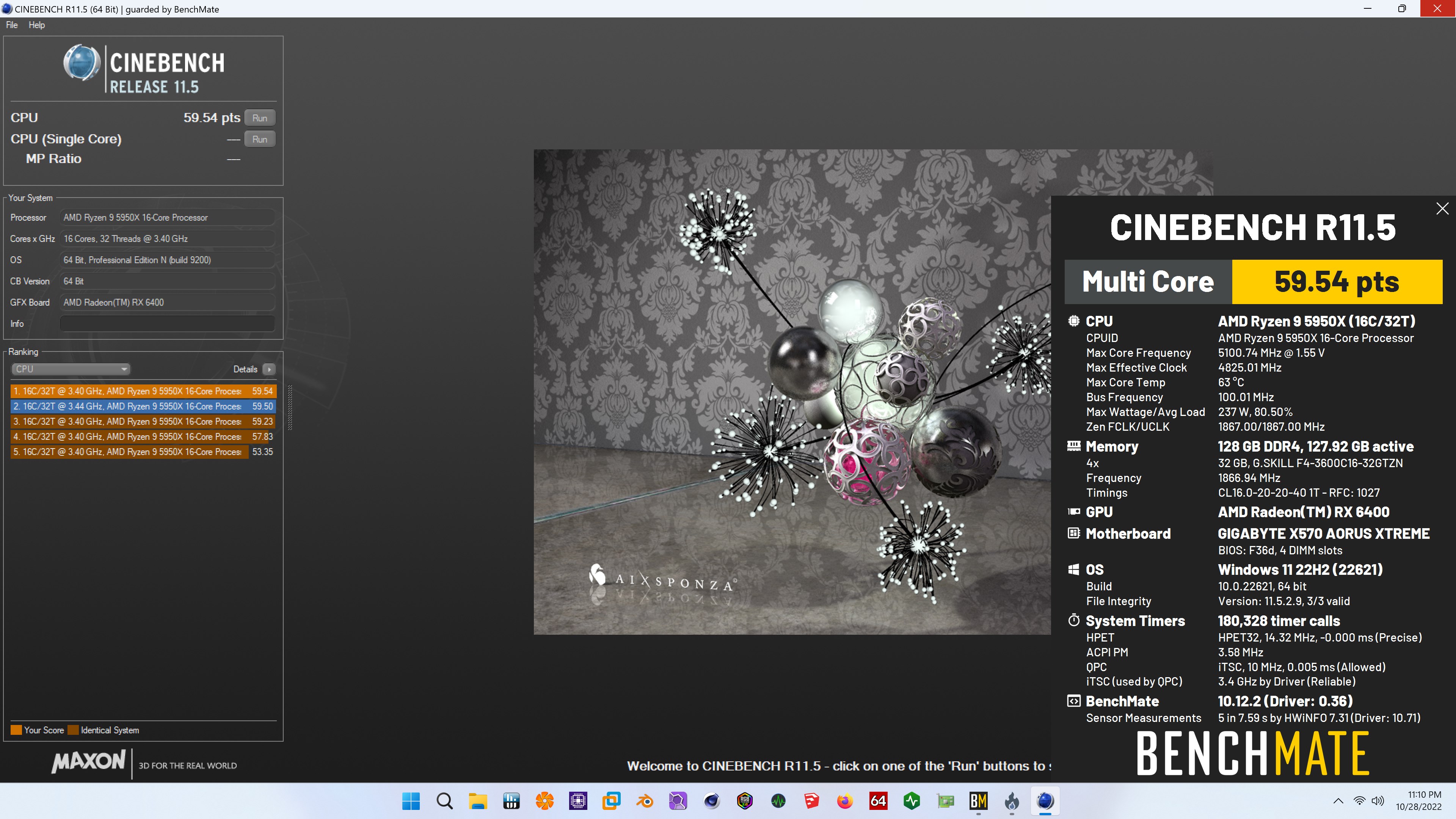Open VMware Workstation from the taskbar
Viewport: 1456px width, 819px height.
611,800
